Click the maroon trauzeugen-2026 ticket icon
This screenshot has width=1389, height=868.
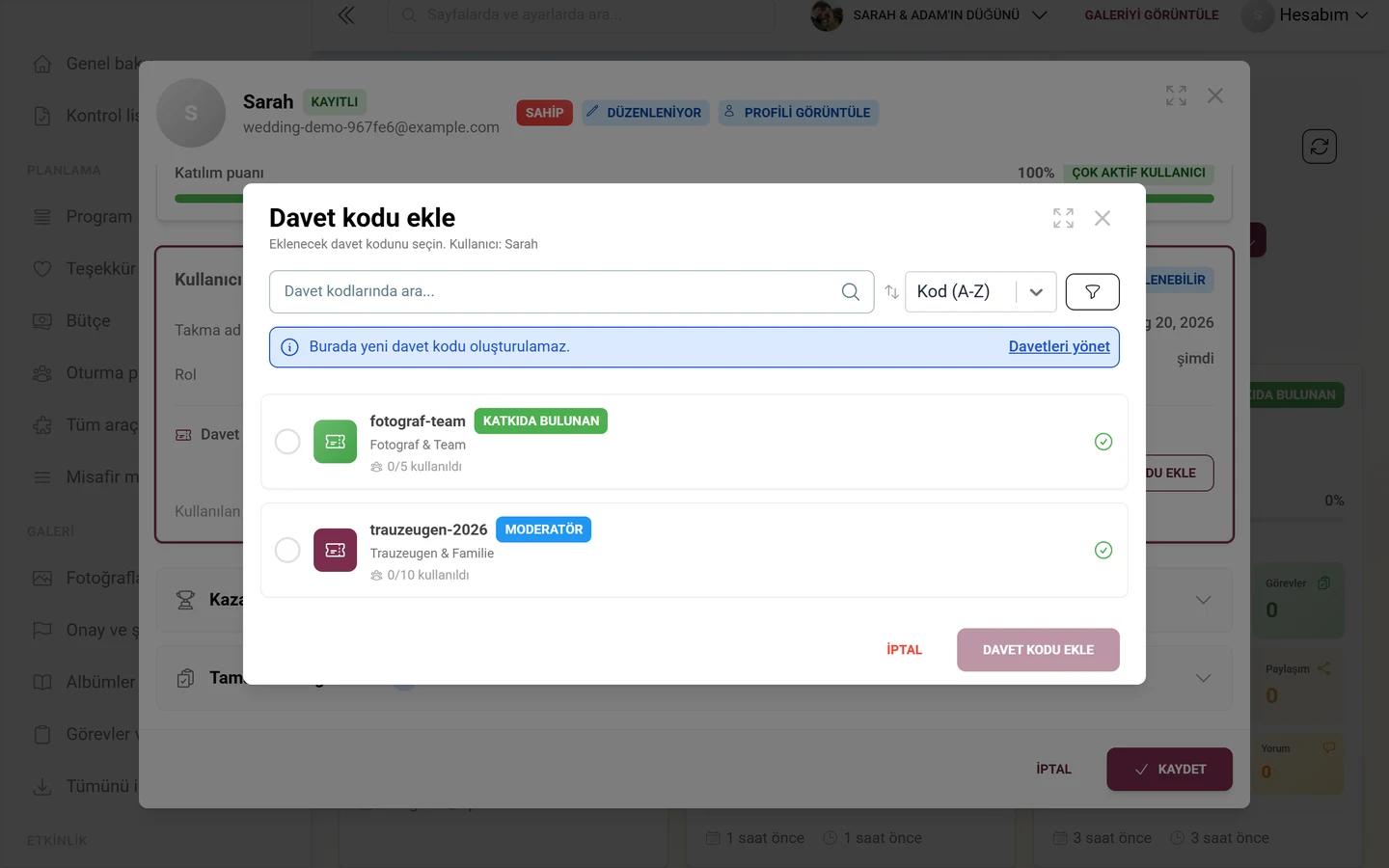point(335,551)
